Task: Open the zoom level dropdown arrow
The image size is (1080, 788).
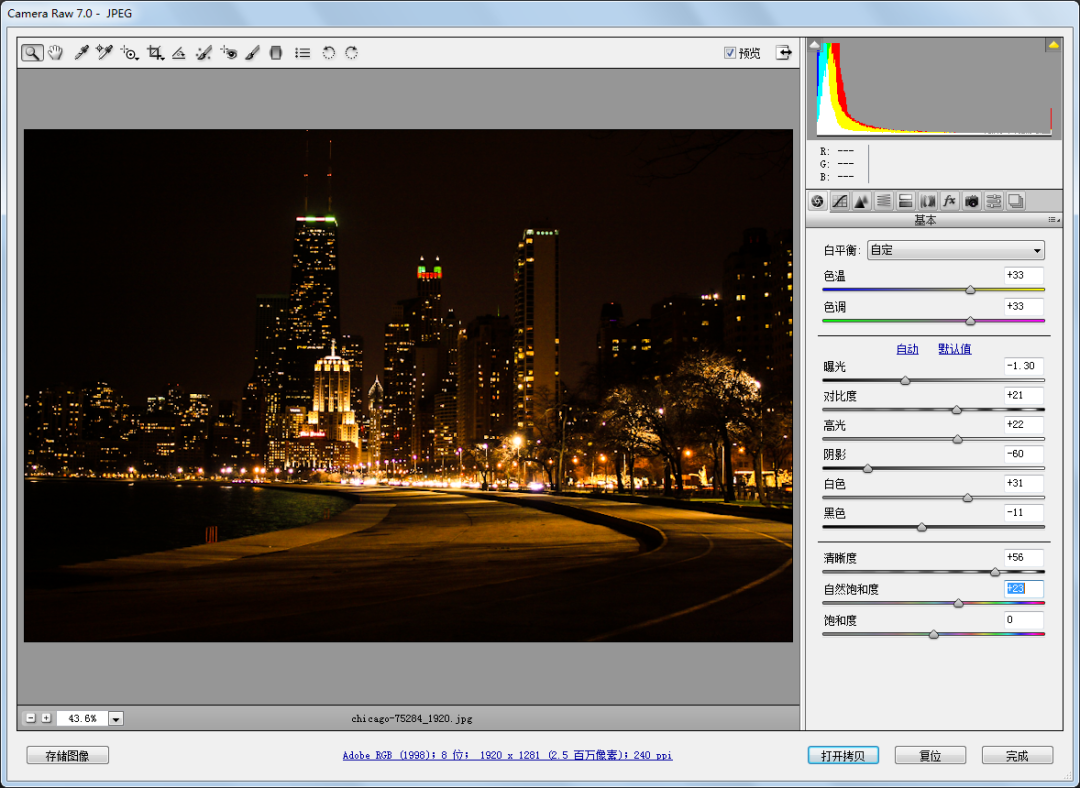Action: [116, 718]
